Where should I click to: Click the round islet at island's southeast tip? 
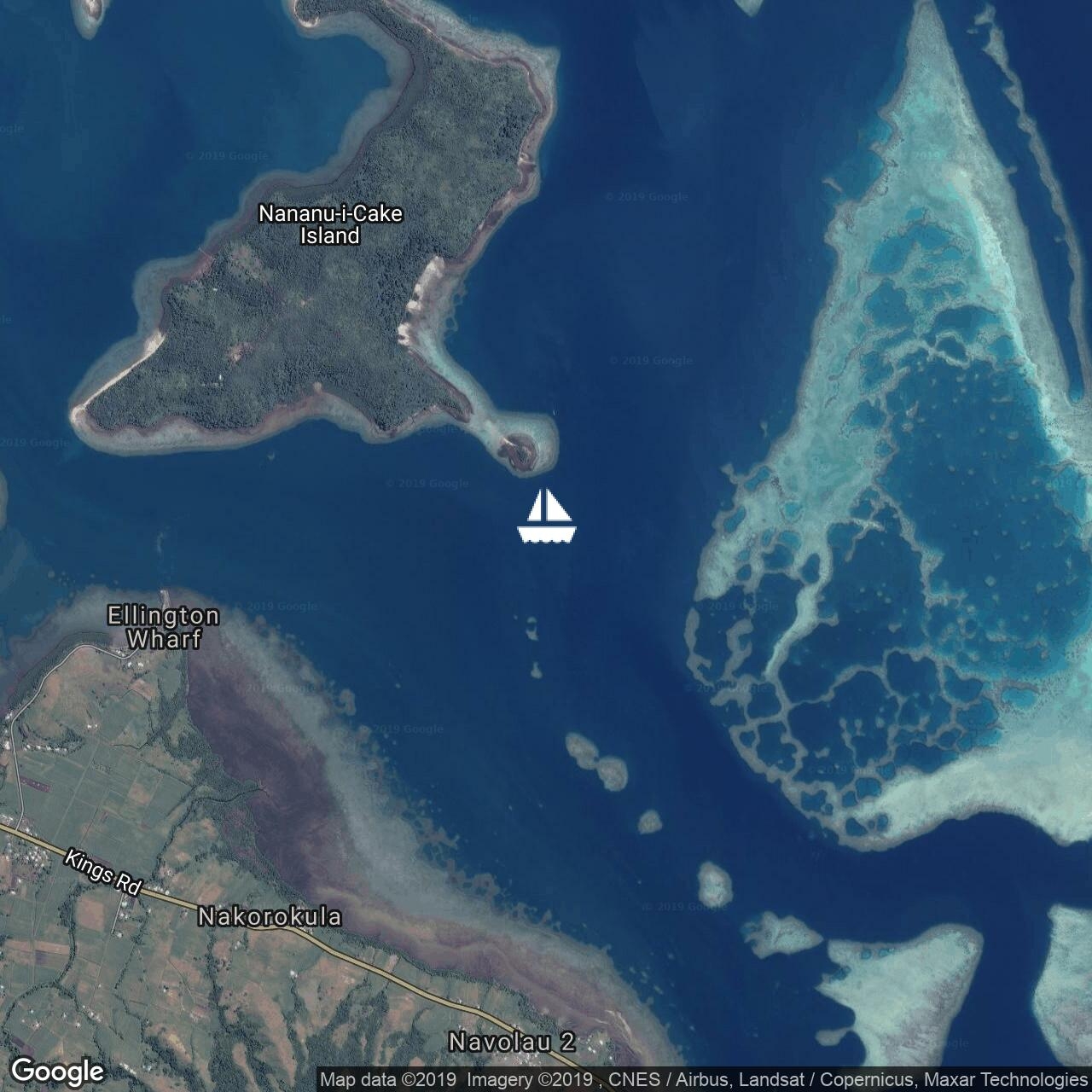pyautogui.click(x=520, y=445)
